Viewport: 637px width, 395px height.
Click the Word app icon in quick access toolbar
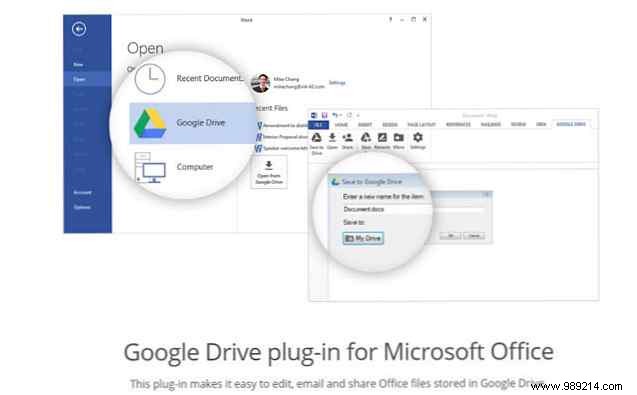[x=314, y=115]
